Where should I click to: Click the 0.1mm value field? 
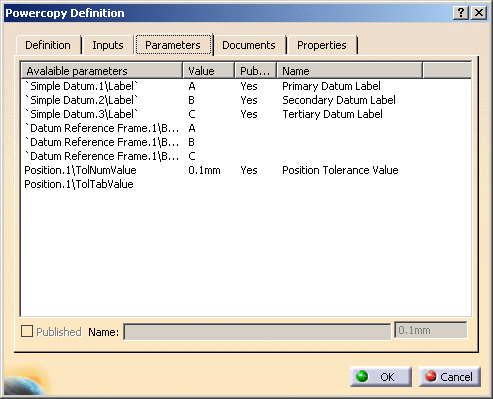(431, 330)
